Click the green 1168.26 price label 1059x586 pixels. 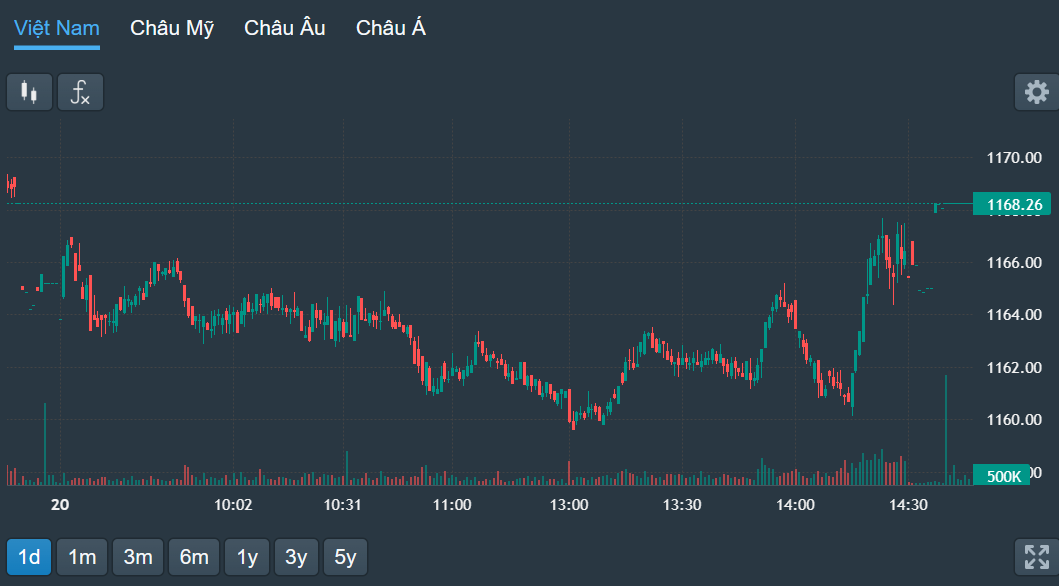point(1012,204)
